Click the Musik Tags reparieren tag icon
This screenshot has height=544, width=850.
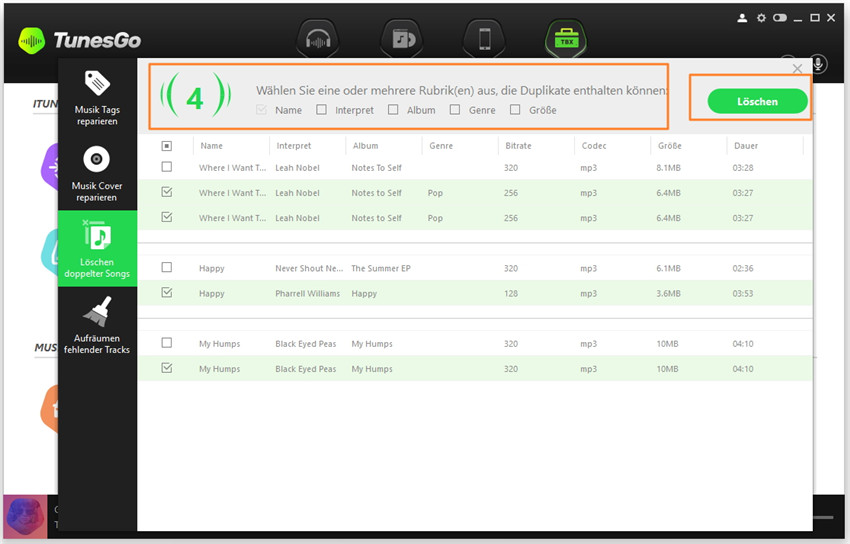[x=97, y=83]
